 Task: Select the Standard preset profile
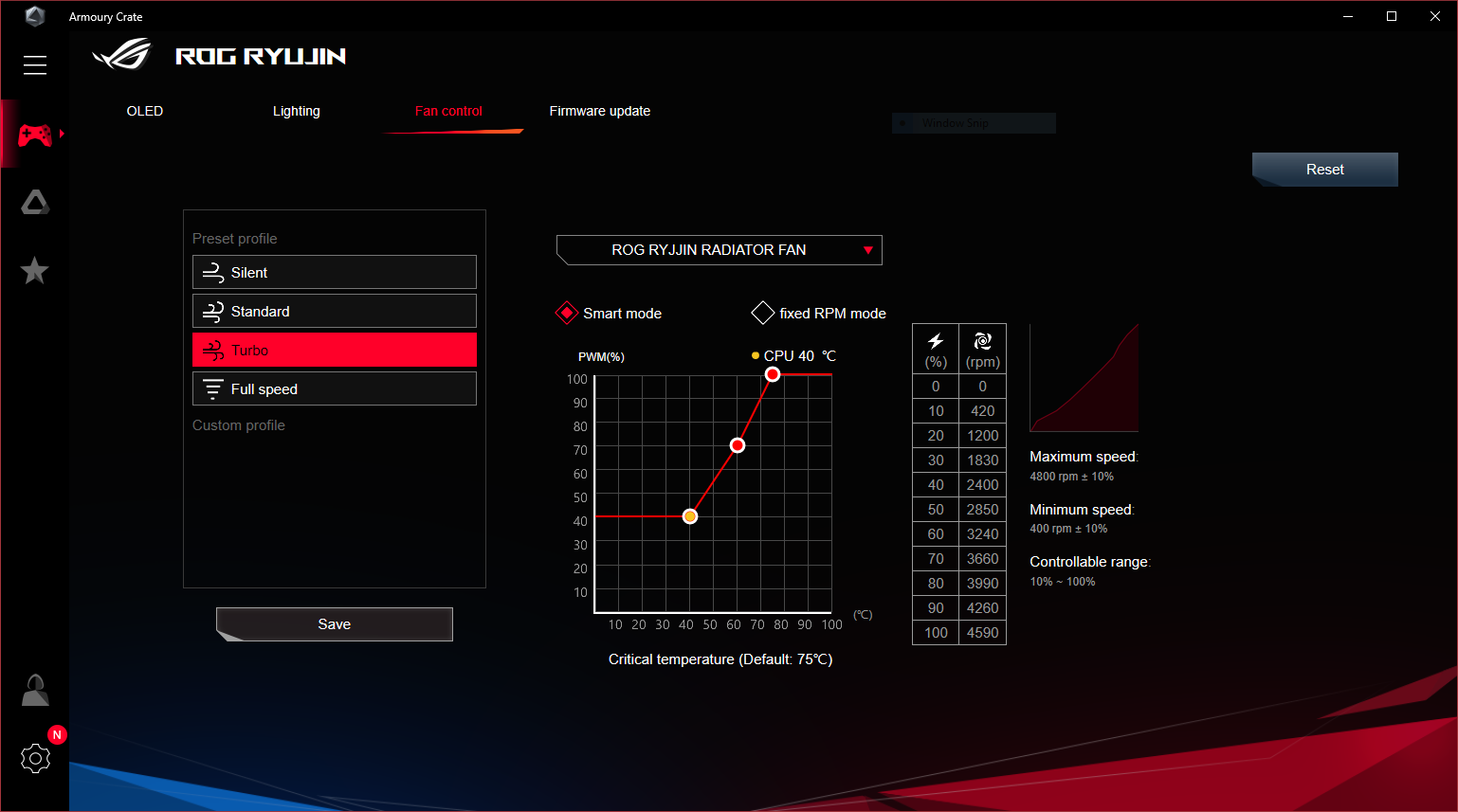(335, 311)
